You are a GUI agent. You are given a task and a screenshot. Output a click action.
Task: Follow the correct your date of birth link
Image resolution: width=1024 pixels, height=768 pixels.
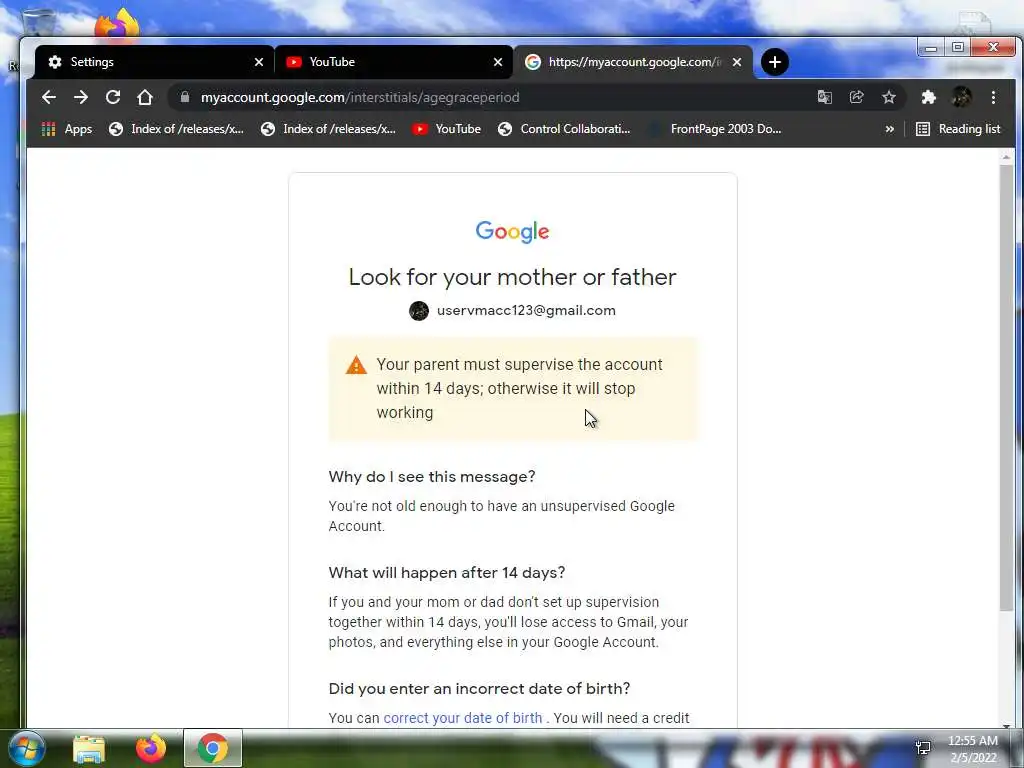click(x=462, y=718)
